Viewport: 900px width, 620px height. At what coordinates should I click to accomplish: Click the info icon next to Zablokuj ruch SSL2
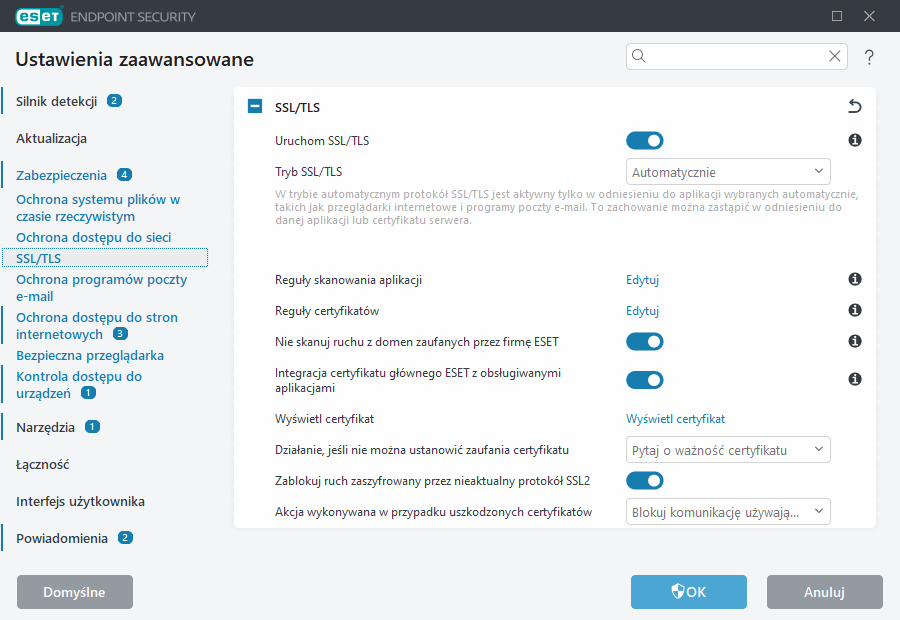tap(855, 480)
